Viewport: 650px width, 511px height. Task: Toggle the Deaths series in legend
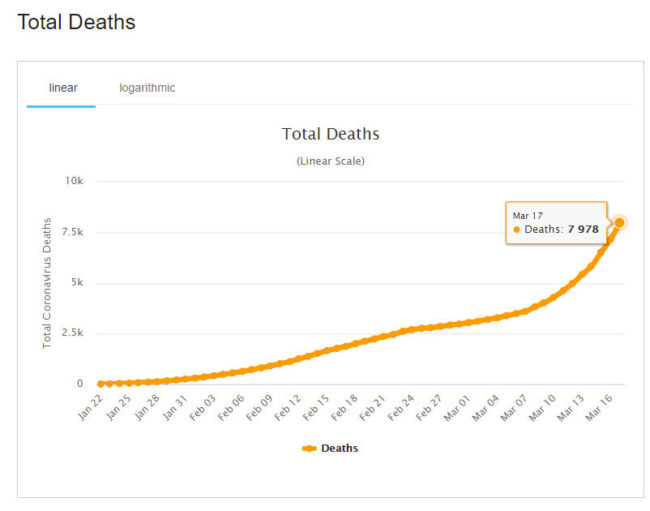click(339, 448)
